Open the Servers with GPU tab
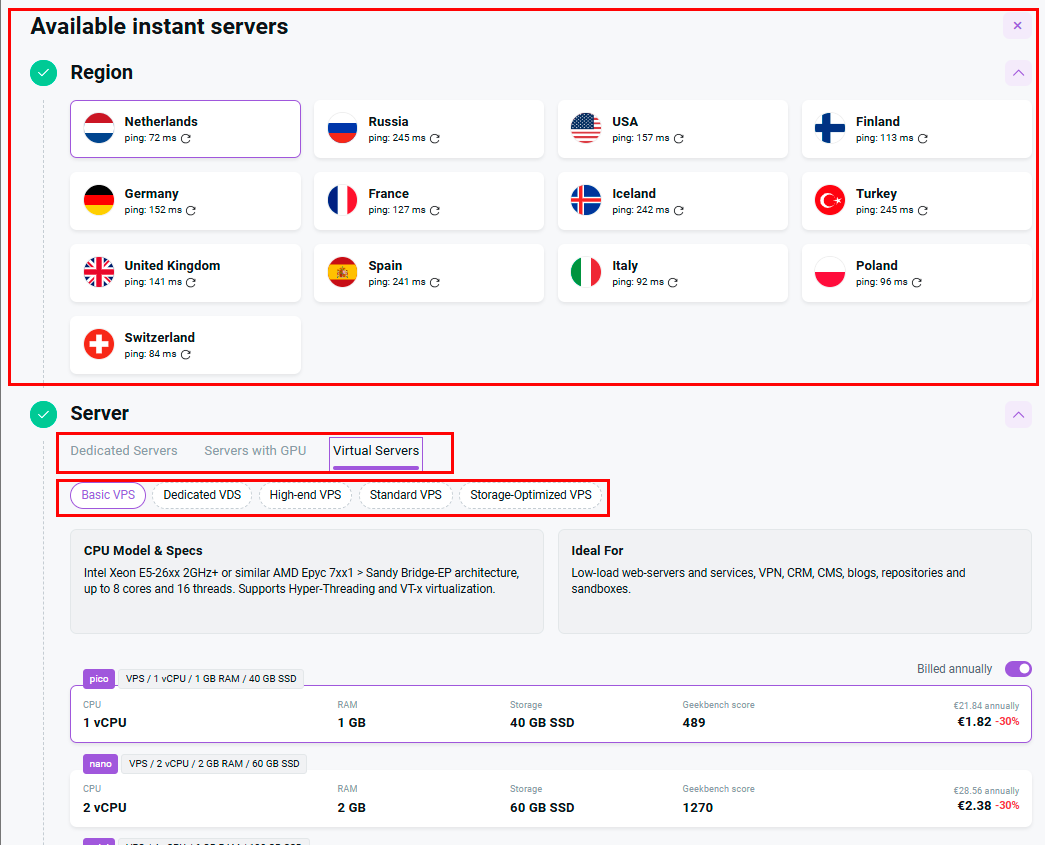This screenshot has width=1045, height=845. click(x=255, y=451)
